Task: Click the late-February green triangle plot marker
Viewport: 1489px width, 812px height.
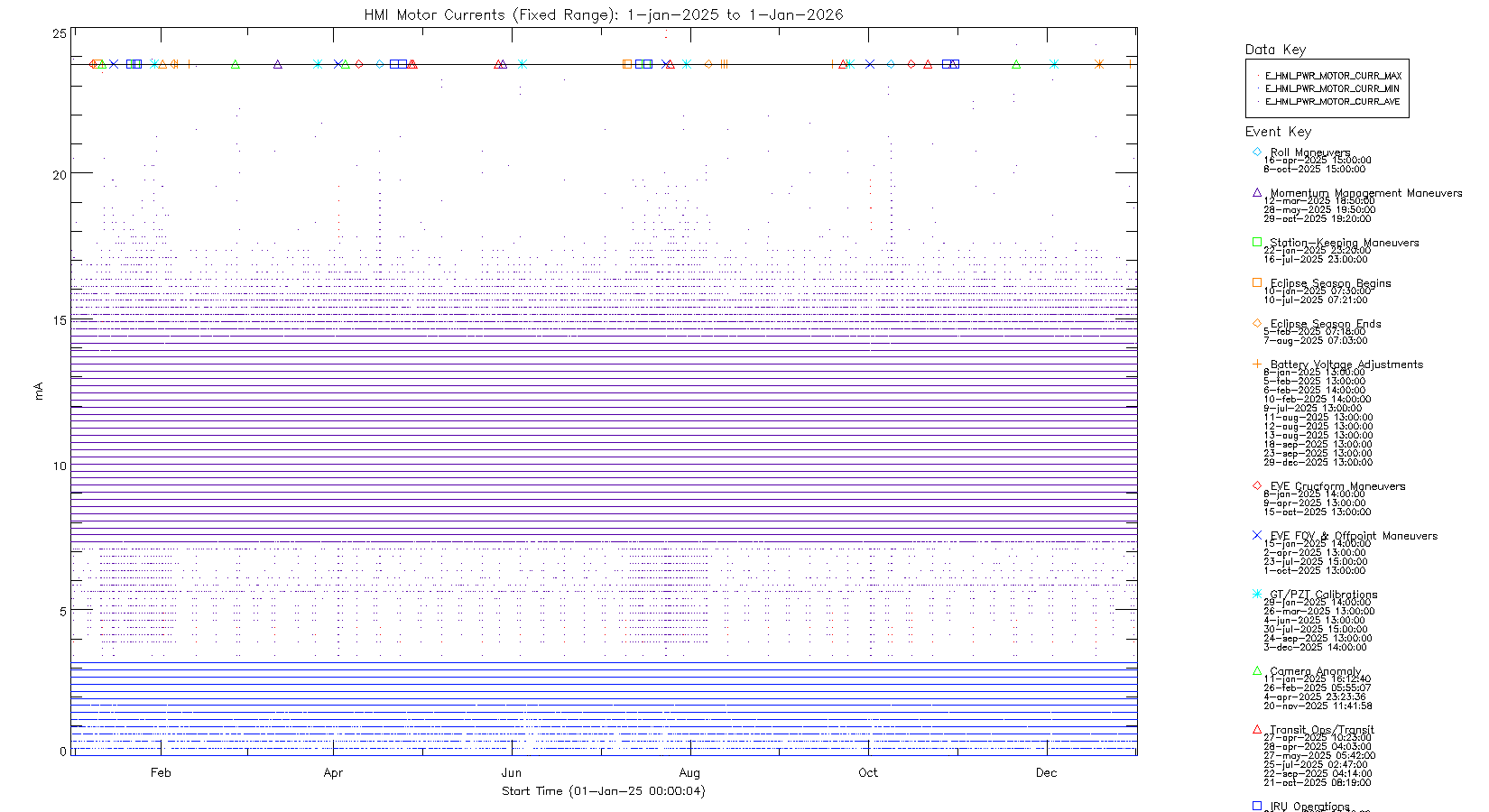Action: click(x=236, y=64)
